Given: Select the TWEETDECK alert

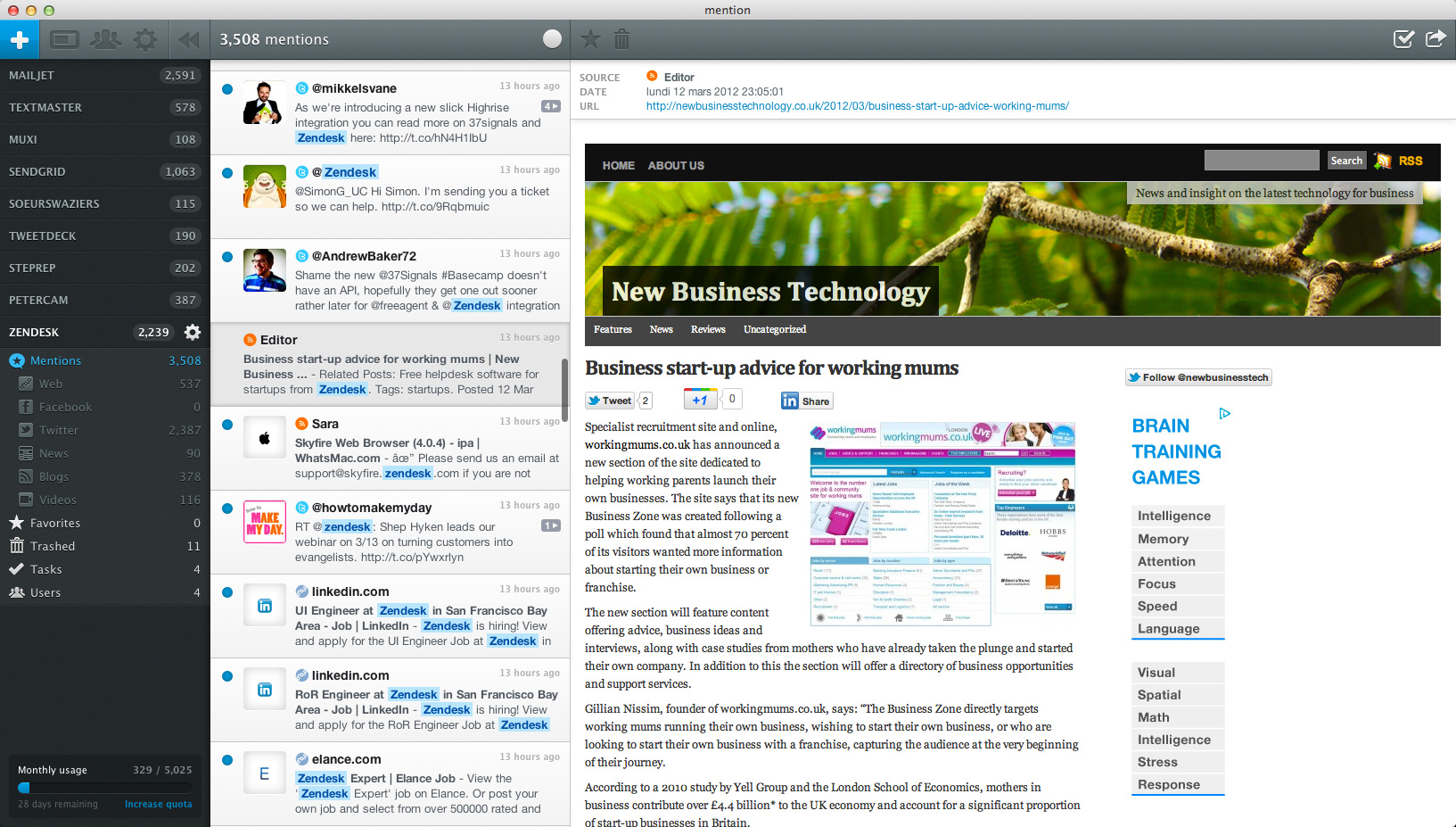Looking at the screenshot, I should 104,236.
